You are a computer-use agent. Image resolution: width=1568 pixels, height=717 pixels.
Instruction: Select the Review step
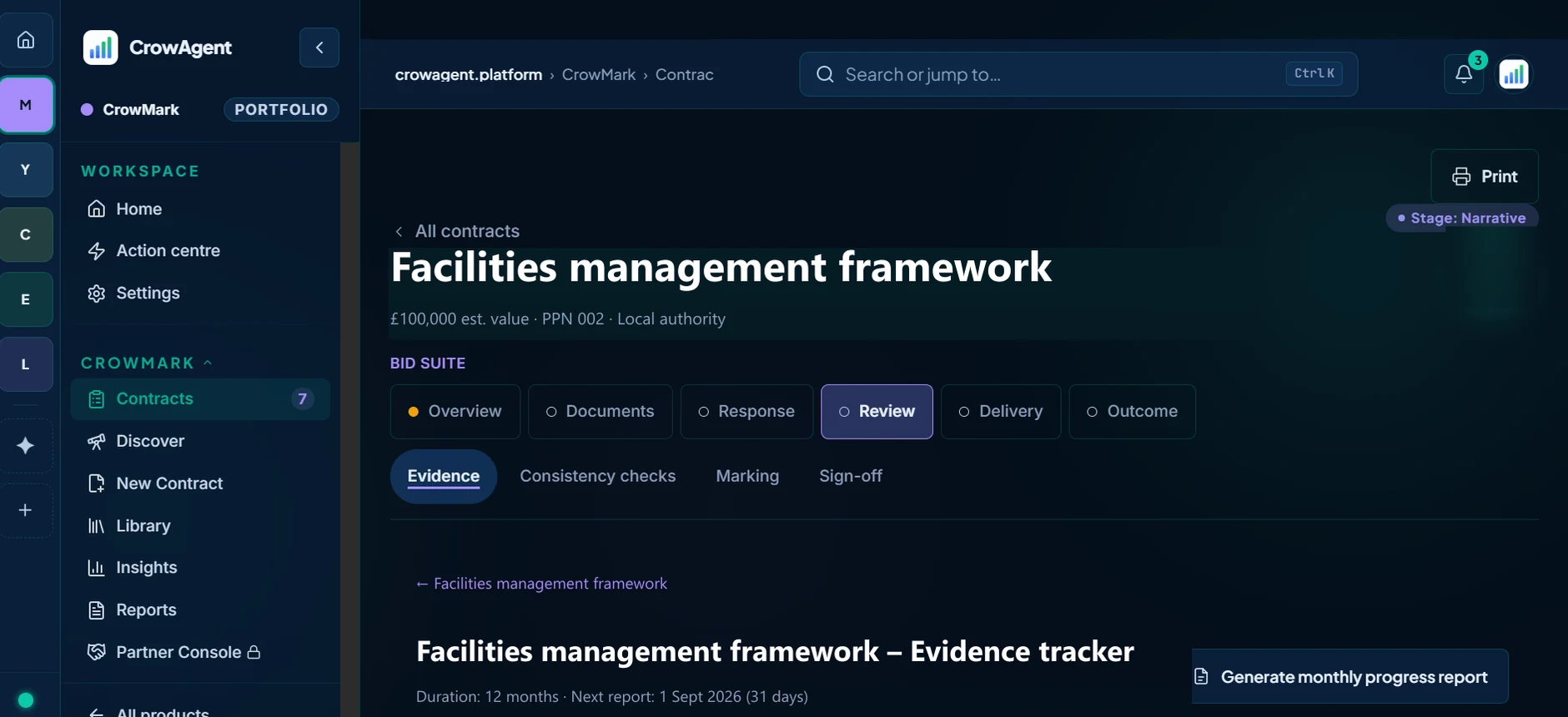coord(877,412)
